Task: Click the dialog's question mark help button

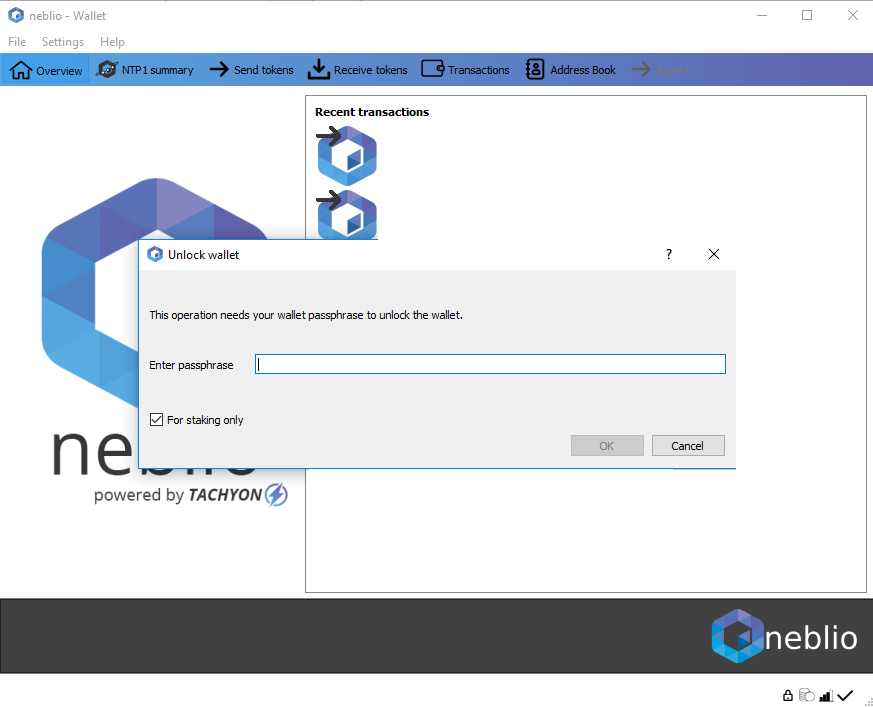Action: coord(669,254)
